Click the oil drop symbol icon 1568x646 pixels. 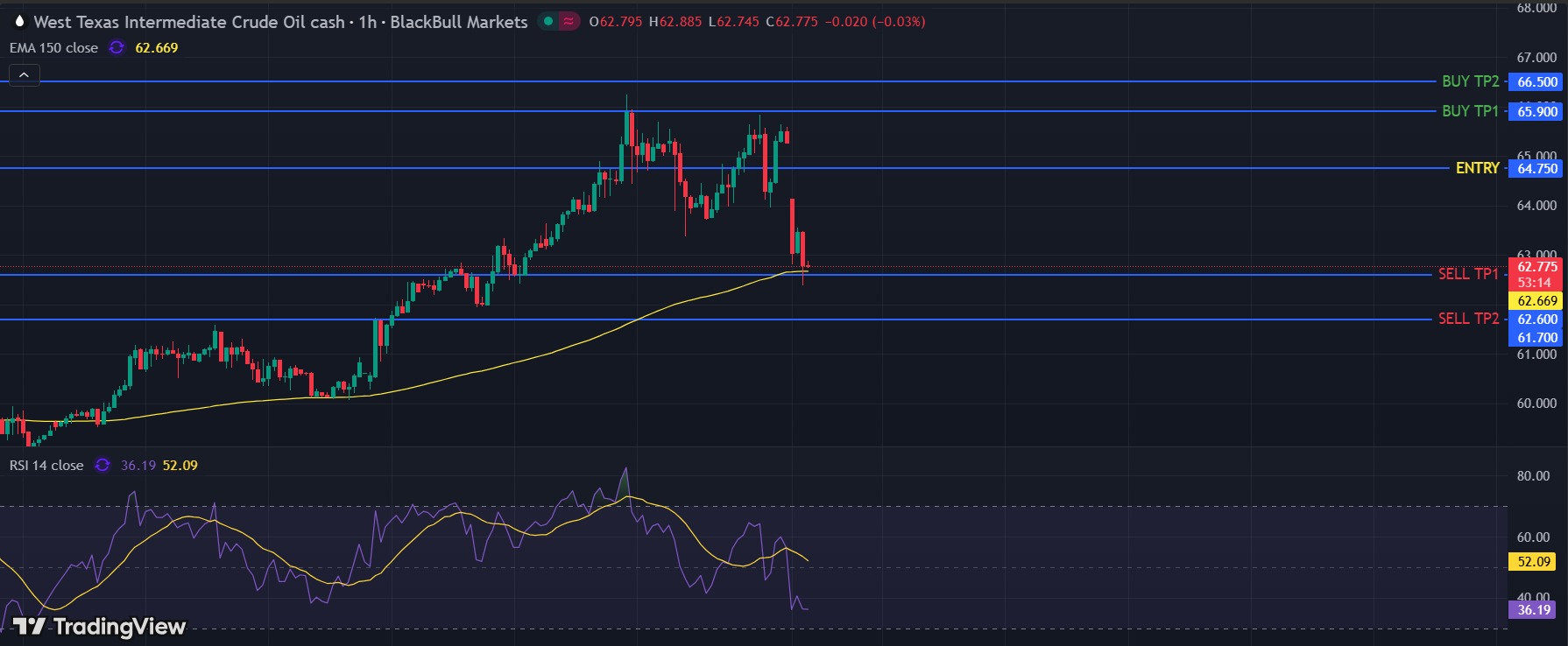point(19,21)
